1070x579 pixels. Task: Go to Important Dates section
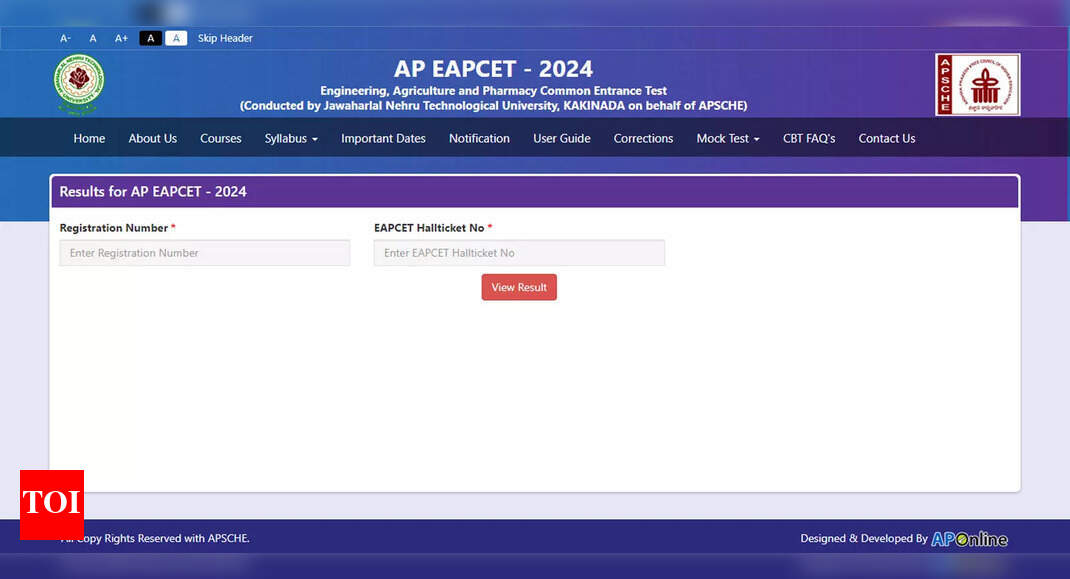383,138
